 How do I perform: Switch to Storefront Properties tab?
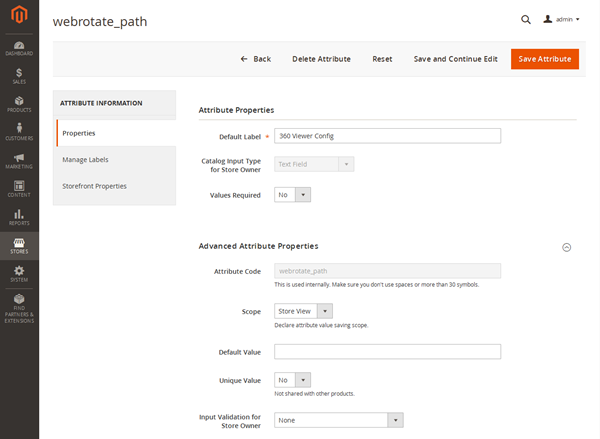pyautogui.click(x=95, y=186)
